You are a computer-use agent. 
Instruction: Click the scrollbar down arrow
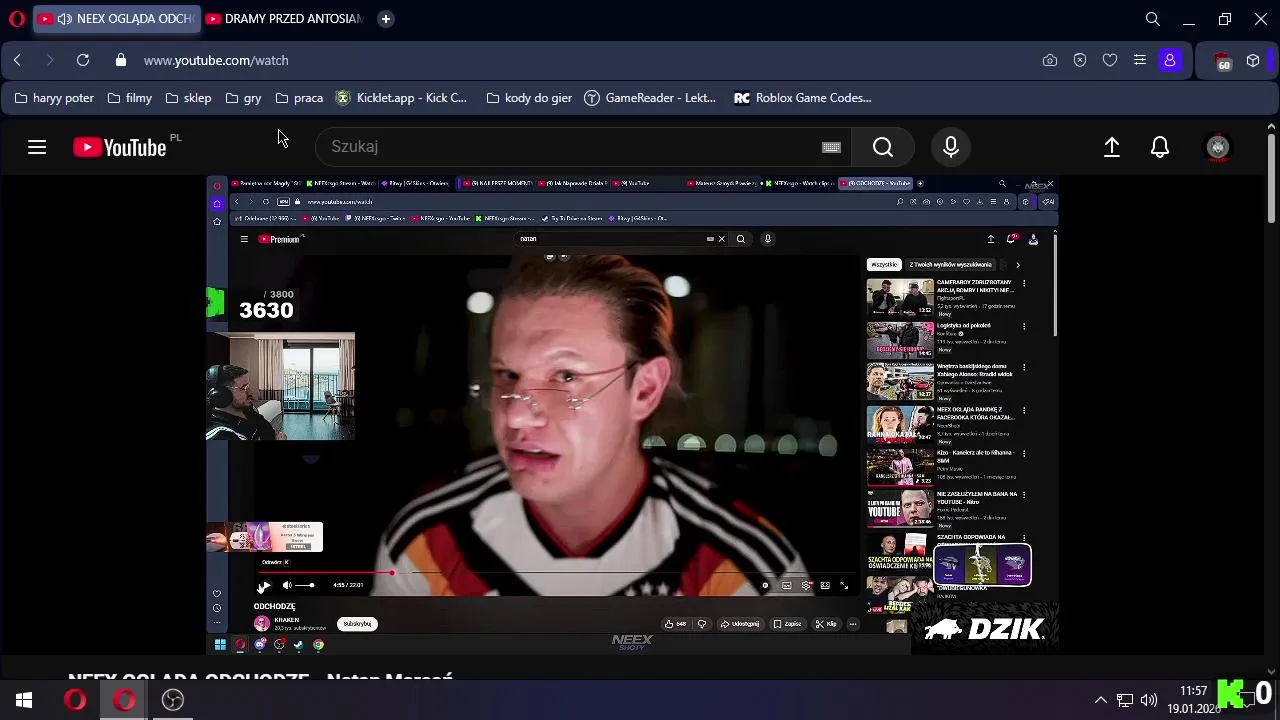[1271, 671]
